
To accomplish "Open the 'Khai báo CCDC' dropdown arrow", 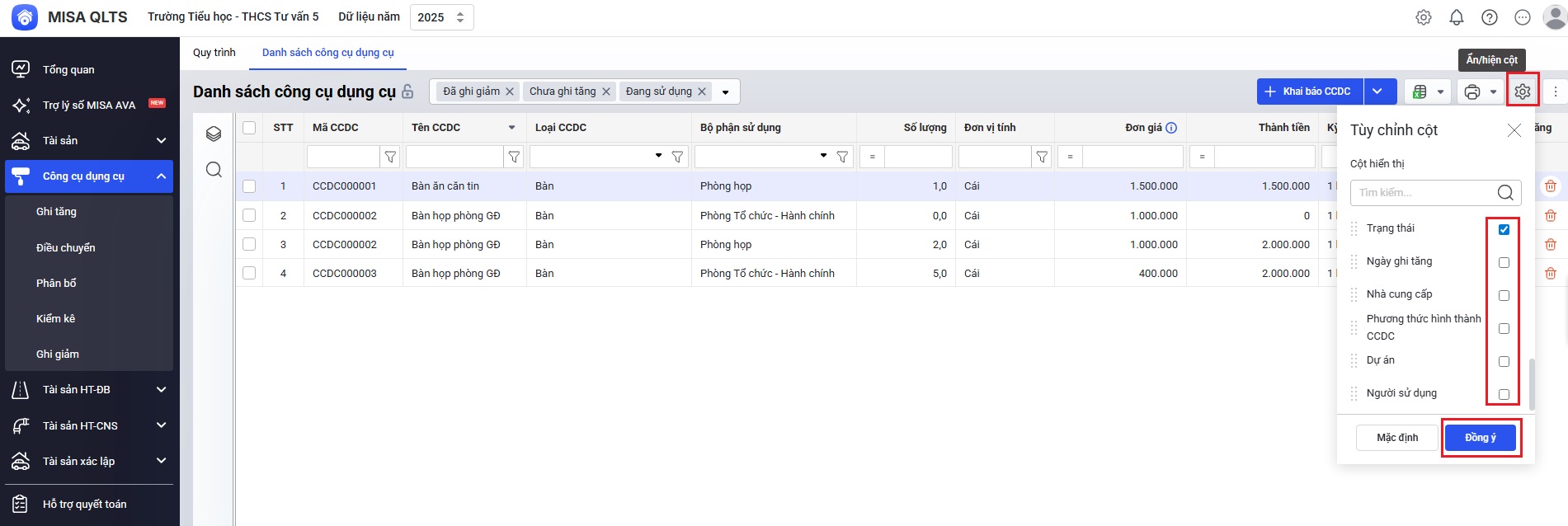I will pyautogui.click(x=1378, y=92).
